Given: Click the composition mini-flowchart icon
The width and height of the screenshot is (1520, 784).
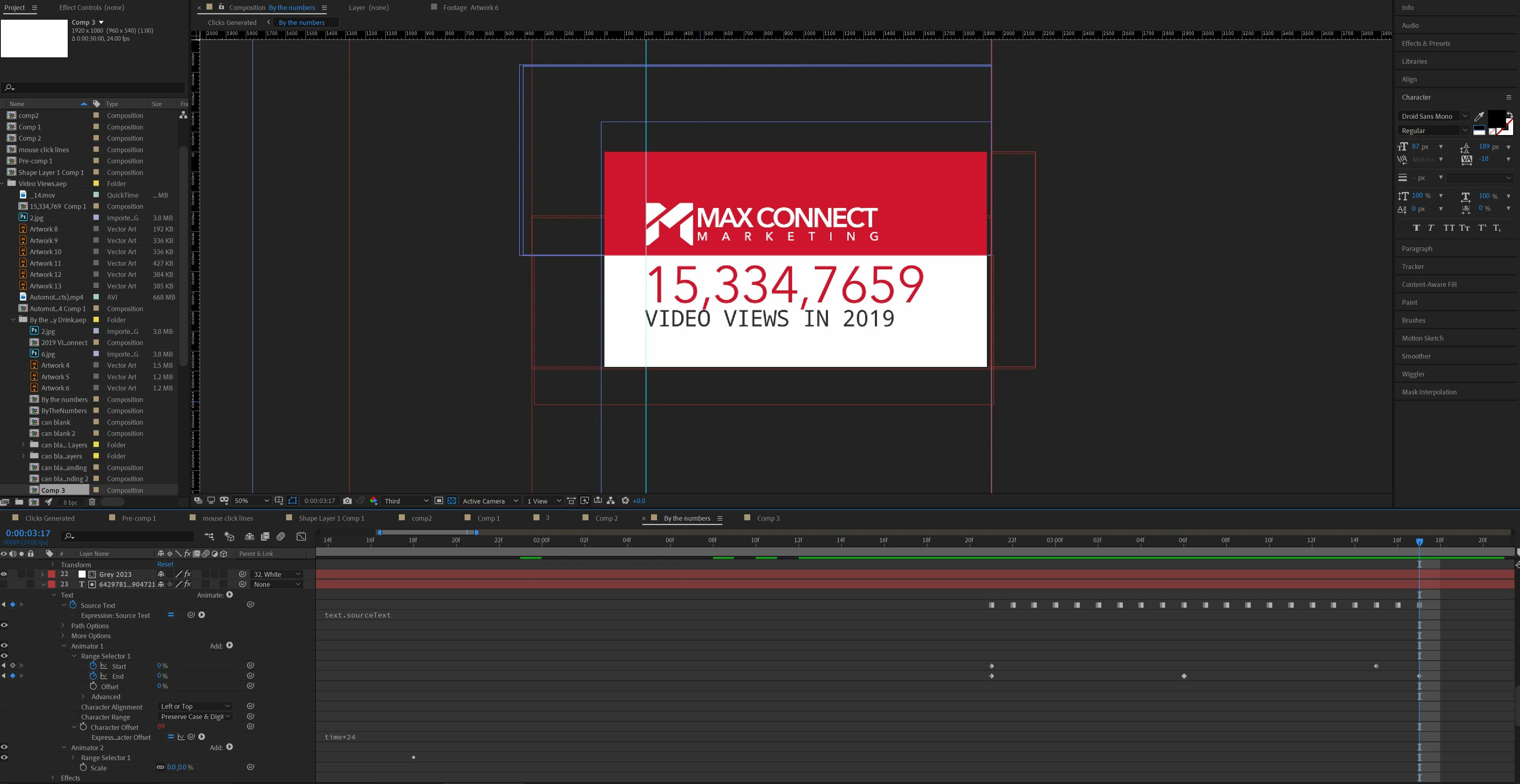Looking at the screenshot, I should coord(209,536).
